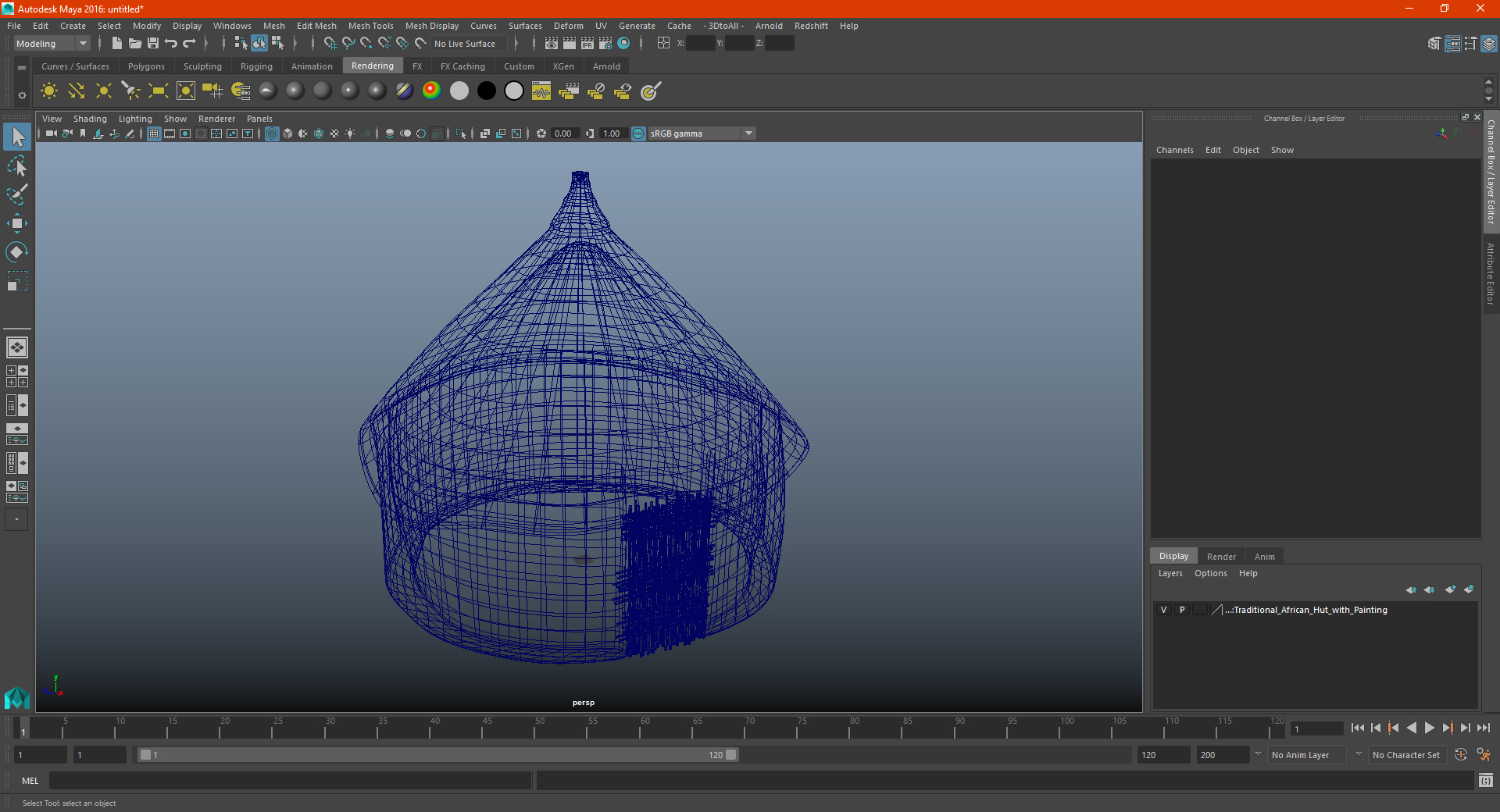Open the No Live Surface field
Screen dimensions: 1500x812
[x=470, y=44]
